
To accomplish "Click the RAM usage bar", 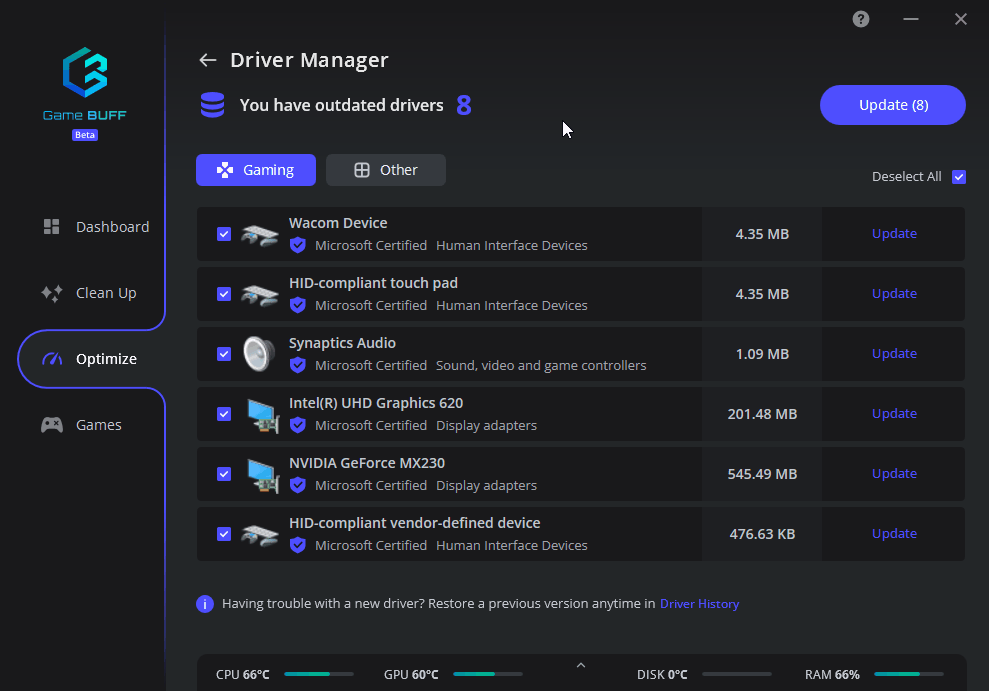I will [x=908, y=674].
